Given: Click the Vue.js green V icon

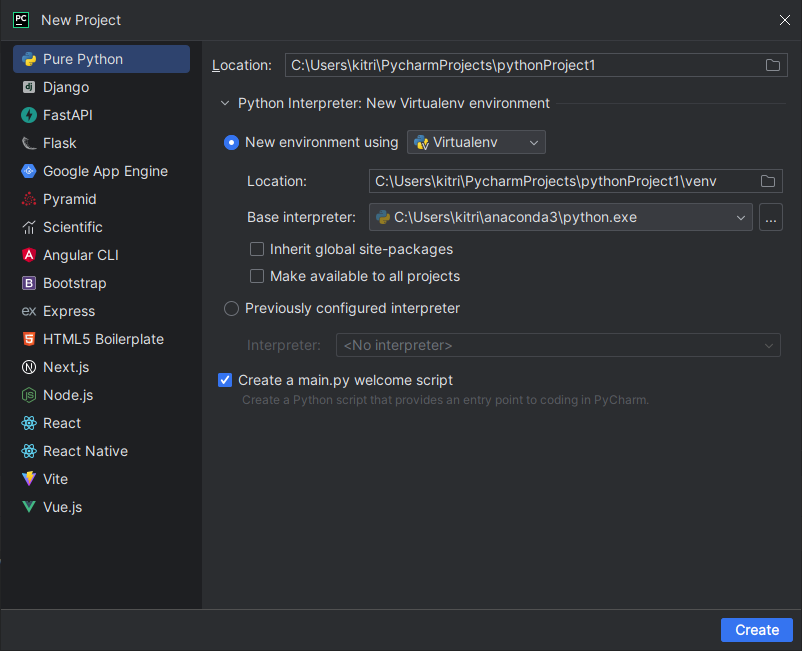Looking at the screenshot, I should (29, 507).
